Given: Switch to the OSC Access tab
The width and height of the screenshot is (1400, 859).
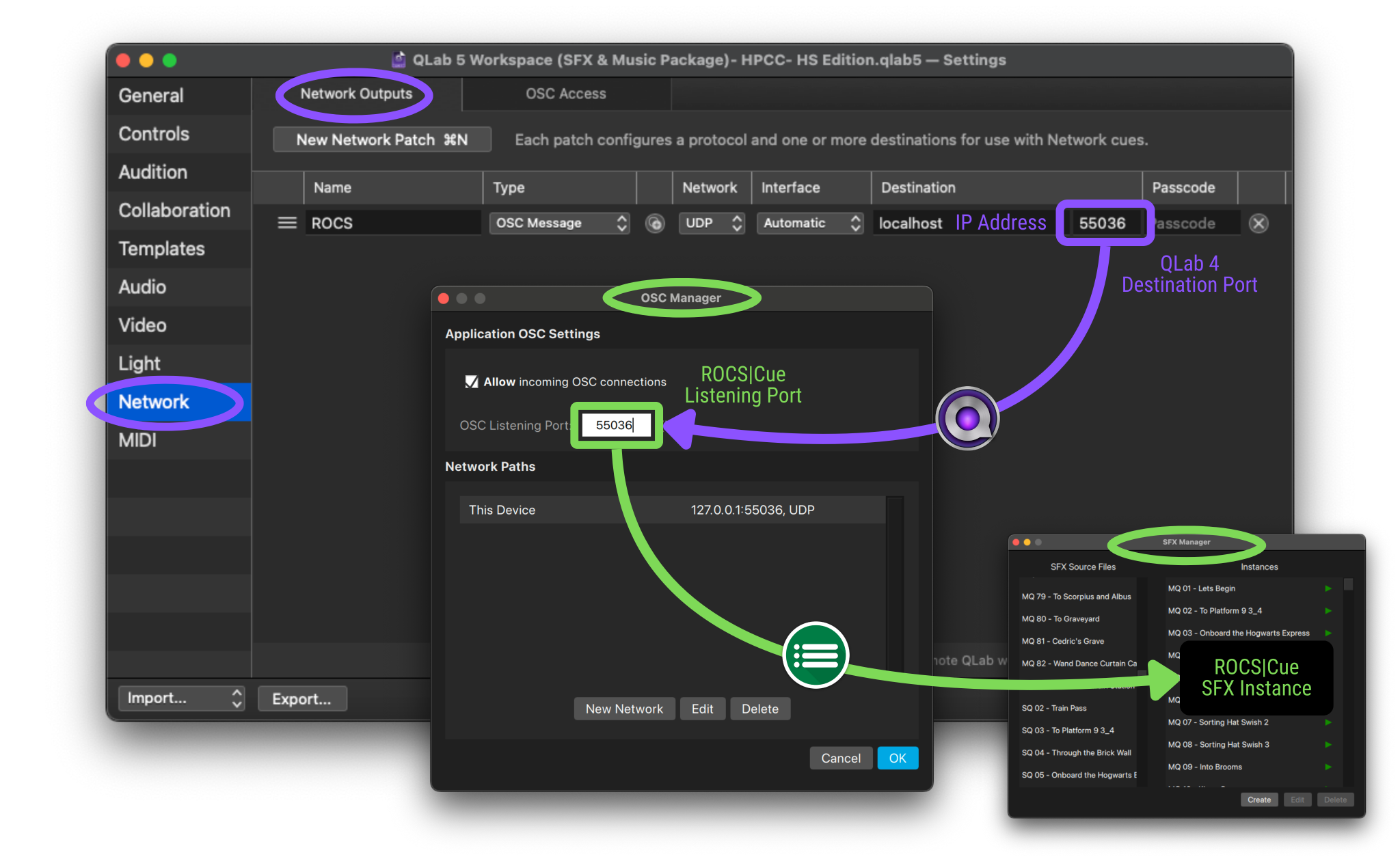Looking at the screenshot, I should pos(565,94).
